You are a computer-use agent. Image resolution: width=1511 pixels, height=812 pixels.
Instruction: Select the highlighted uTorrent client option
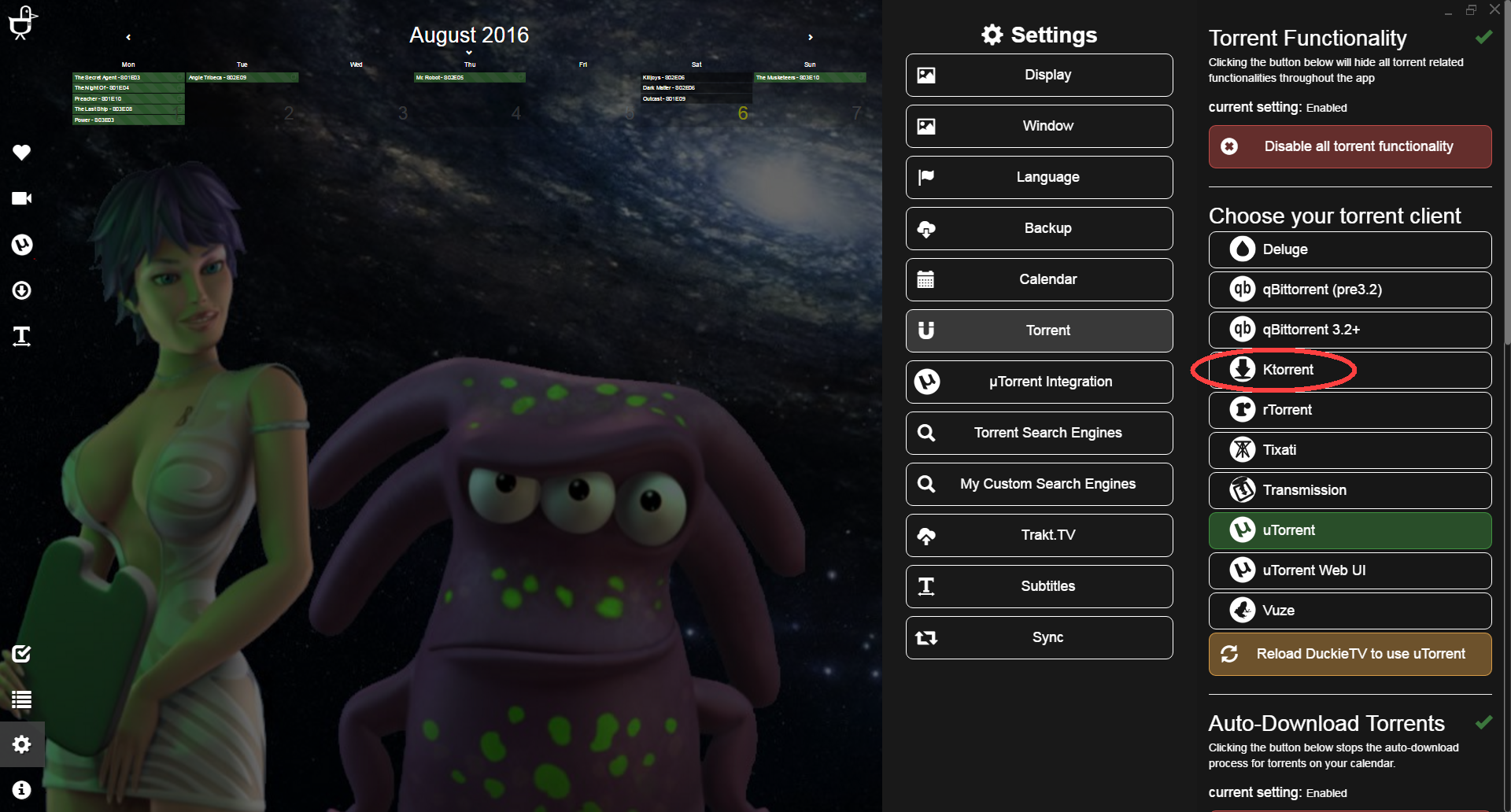1350,530
